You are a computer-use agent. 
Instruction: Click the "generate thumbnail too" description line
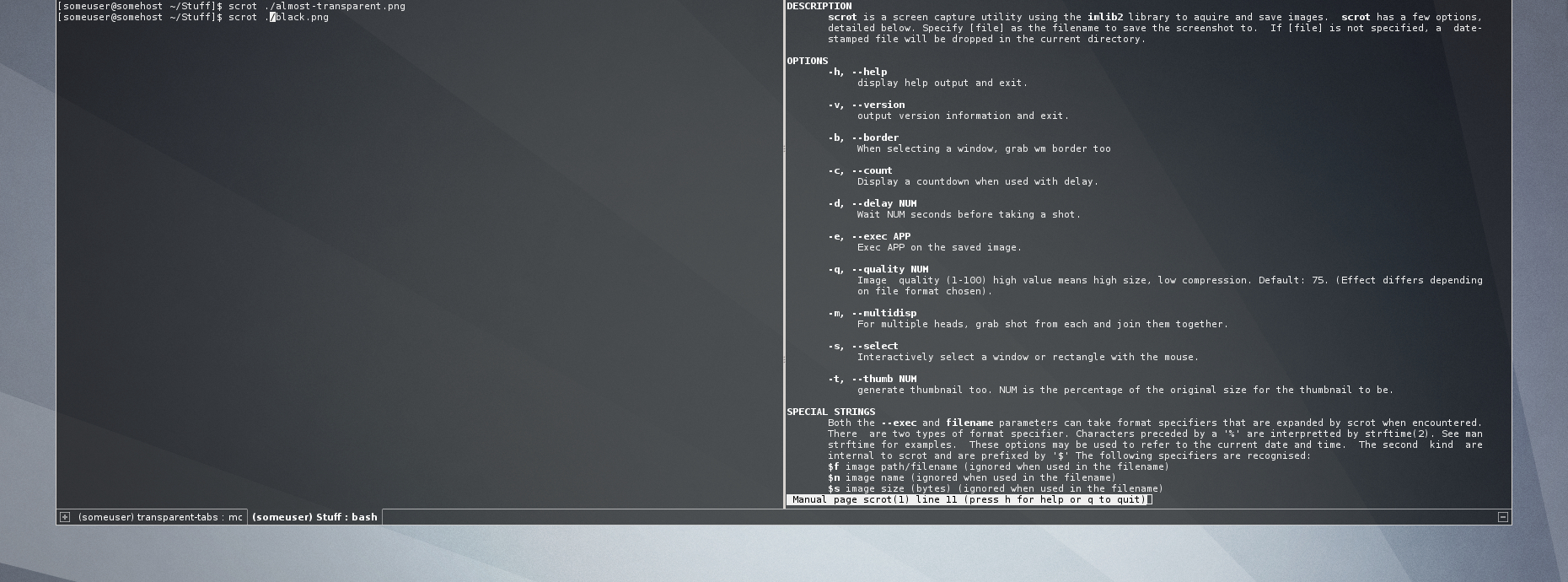click(x=1125, y=390)
